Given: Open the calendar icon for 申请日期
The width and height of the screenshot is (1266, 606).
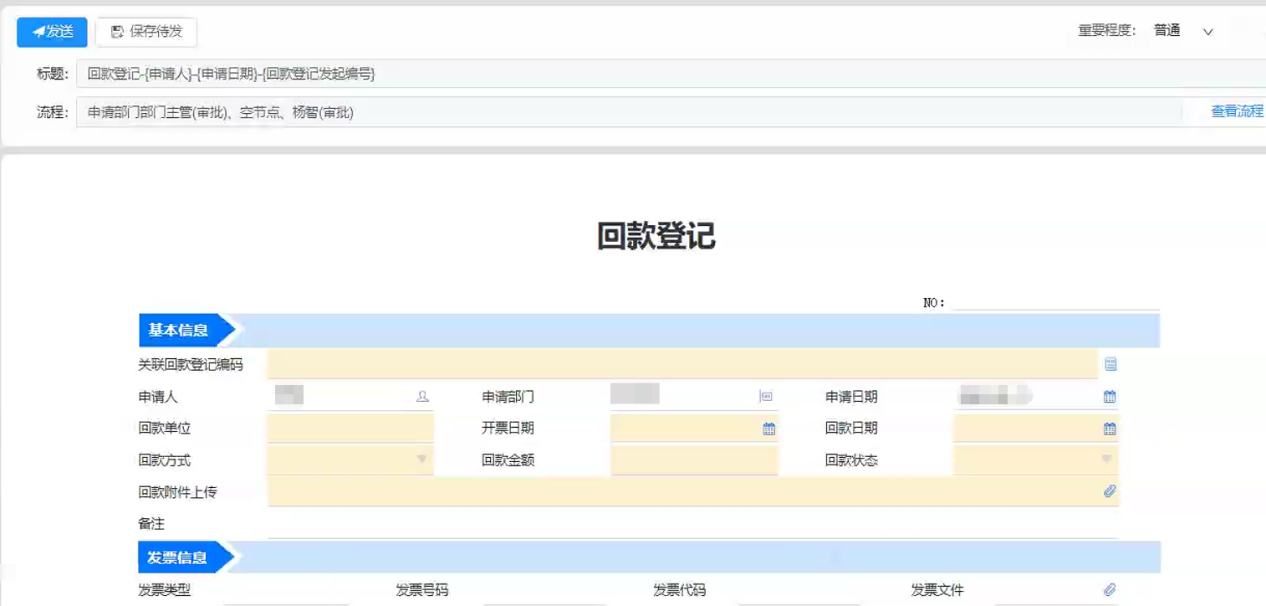Looking at the screenshot, I should point(1109,397).
